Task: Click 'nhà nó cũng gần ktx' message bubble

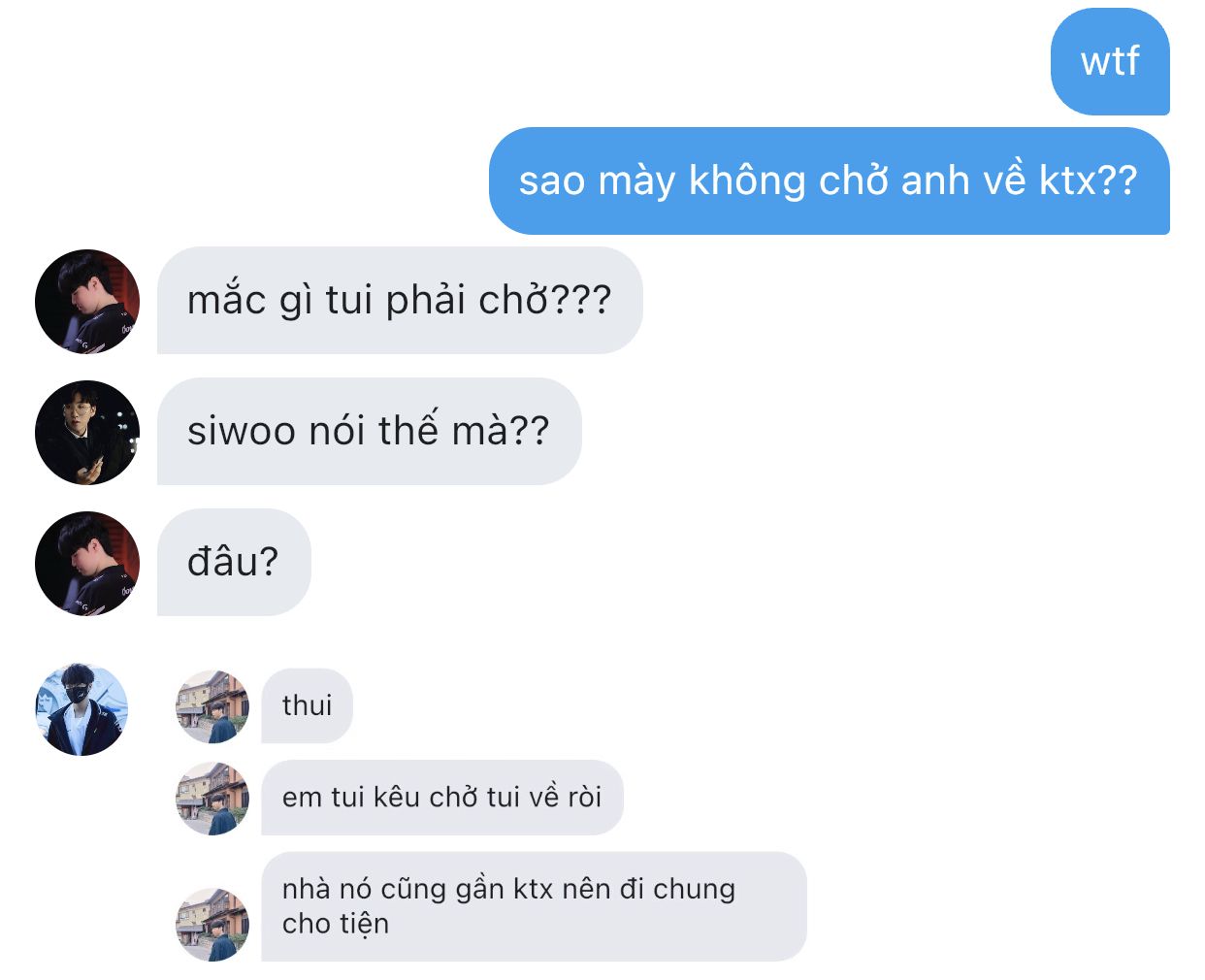Action: point(534,906)
